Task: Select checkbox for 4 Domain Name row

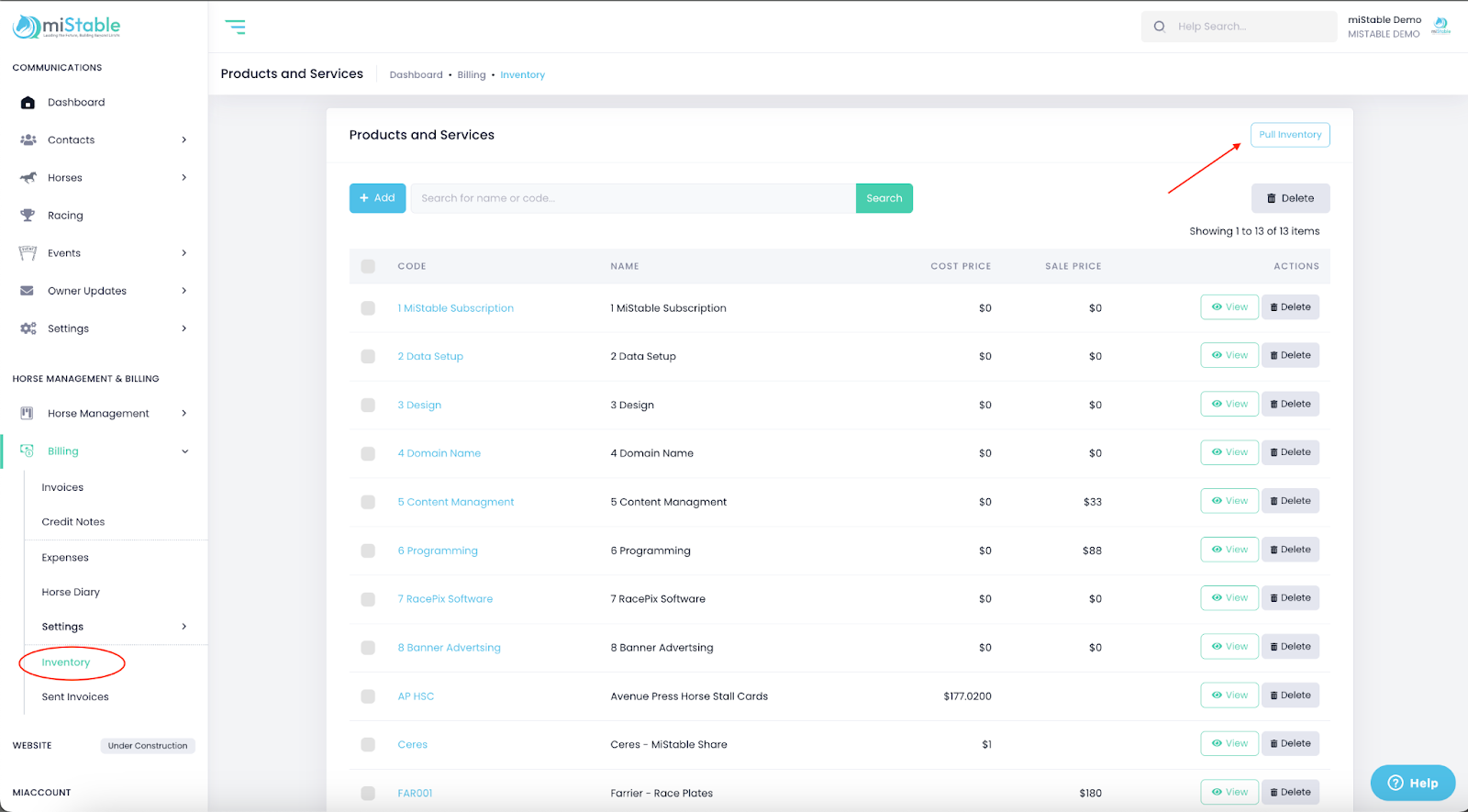Action: click(x=368, y=454)
